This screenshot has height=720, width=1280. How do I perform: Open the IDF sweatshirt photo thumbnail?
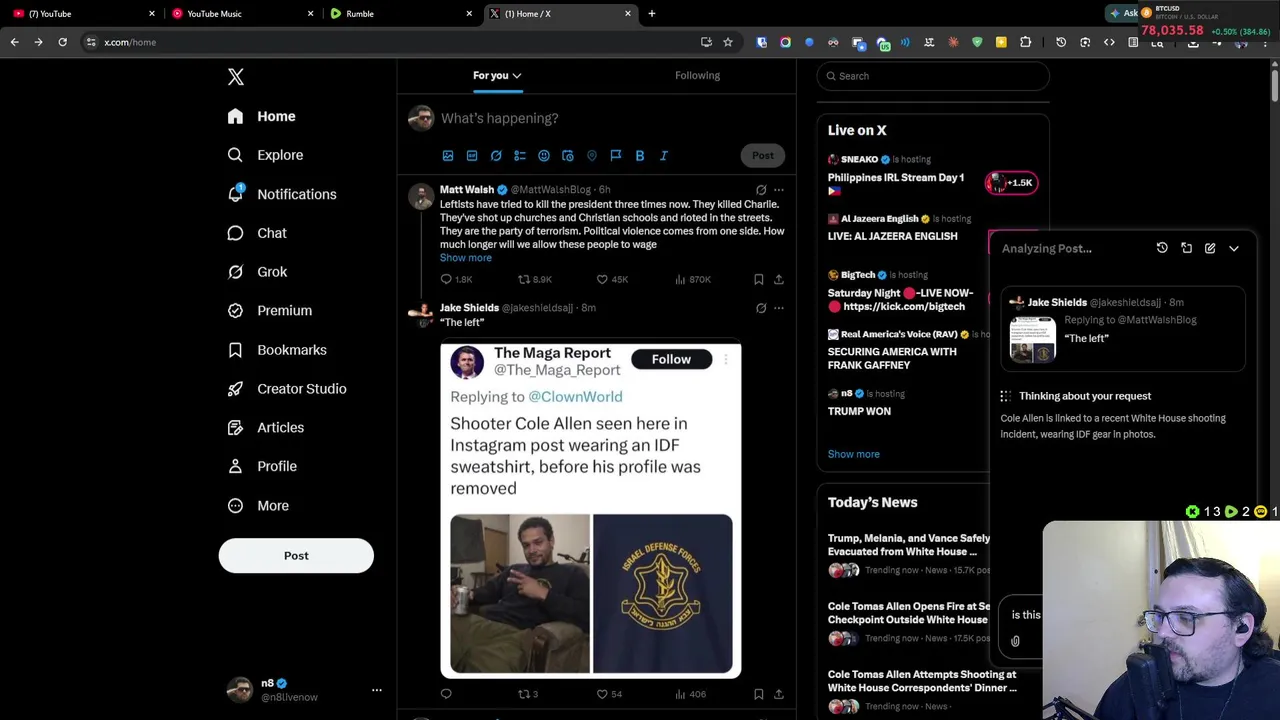click(x=662, y=594)
